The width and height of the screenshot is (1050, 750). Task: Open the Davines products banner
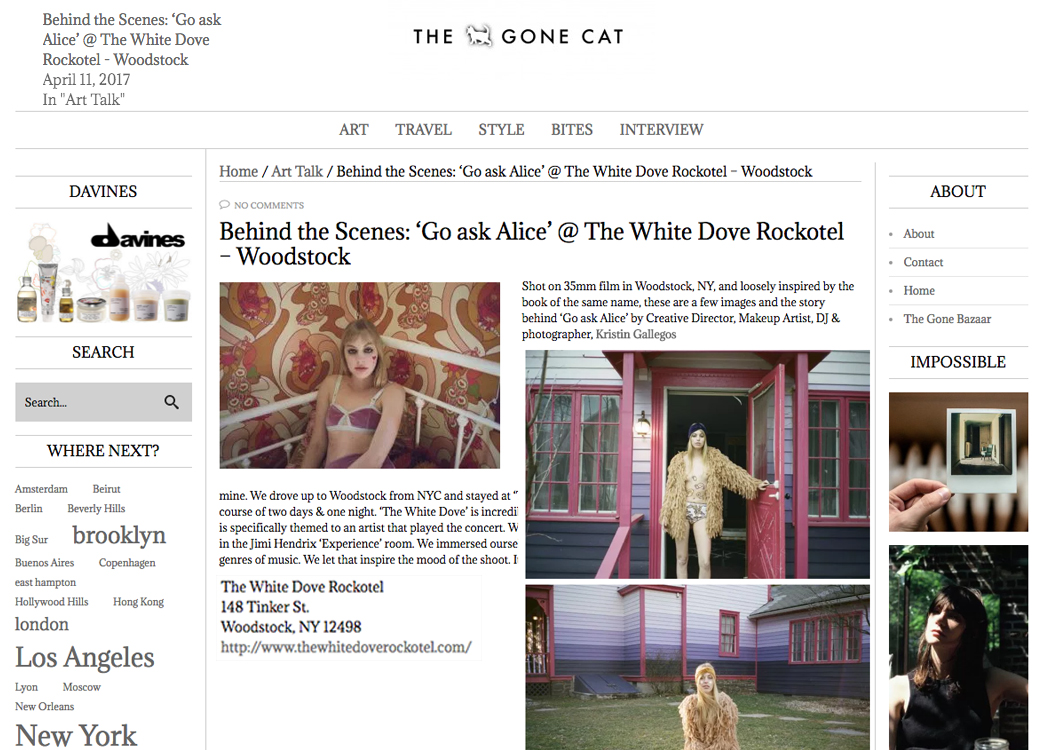click(103, 272)
